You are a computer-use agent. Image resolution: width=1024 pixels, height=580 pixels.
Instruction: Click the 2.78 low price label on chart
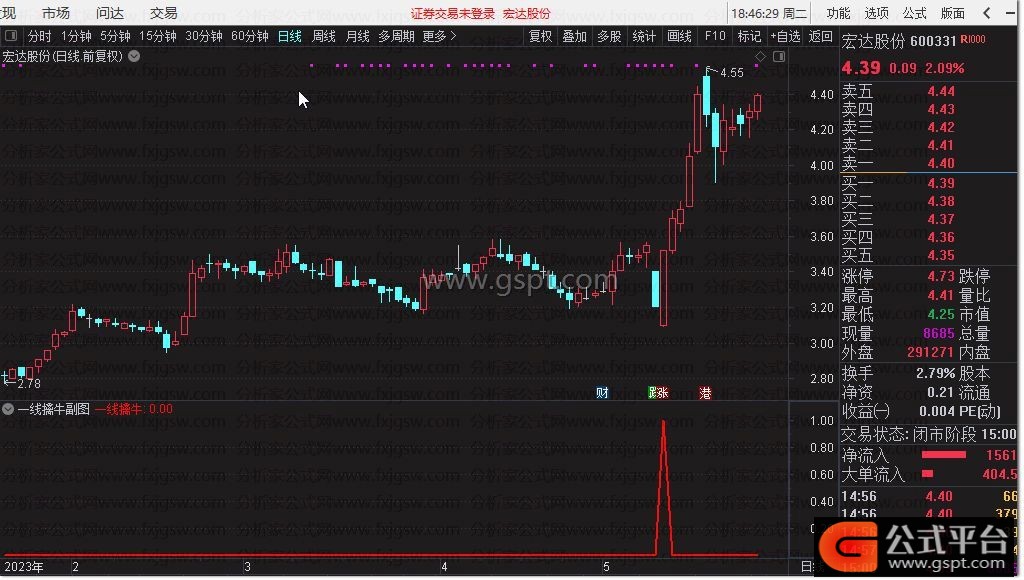[x=29, y=383]
